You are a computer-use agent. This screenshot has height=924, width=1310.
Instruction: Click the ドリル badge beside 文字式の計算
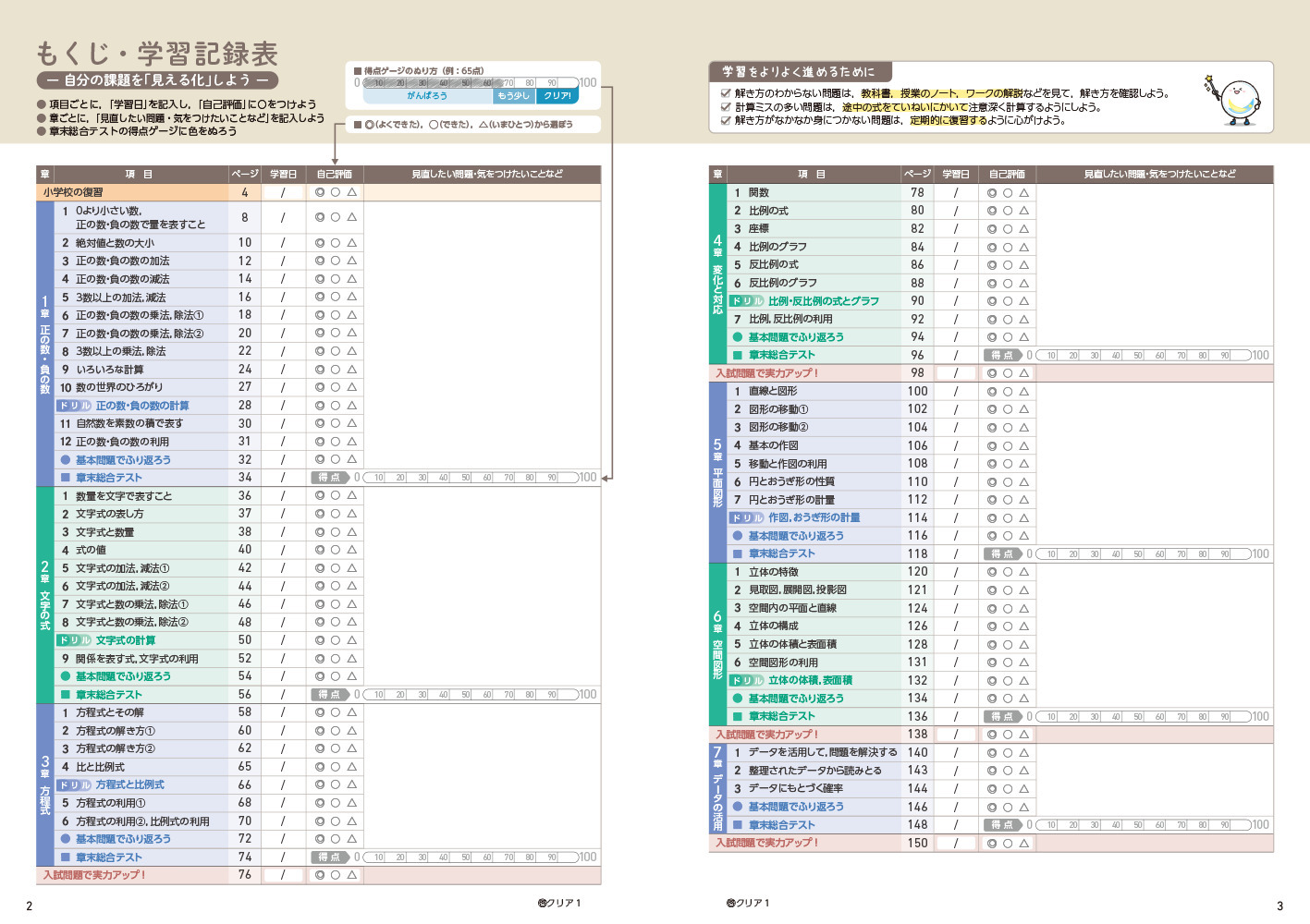pos(75,640)
